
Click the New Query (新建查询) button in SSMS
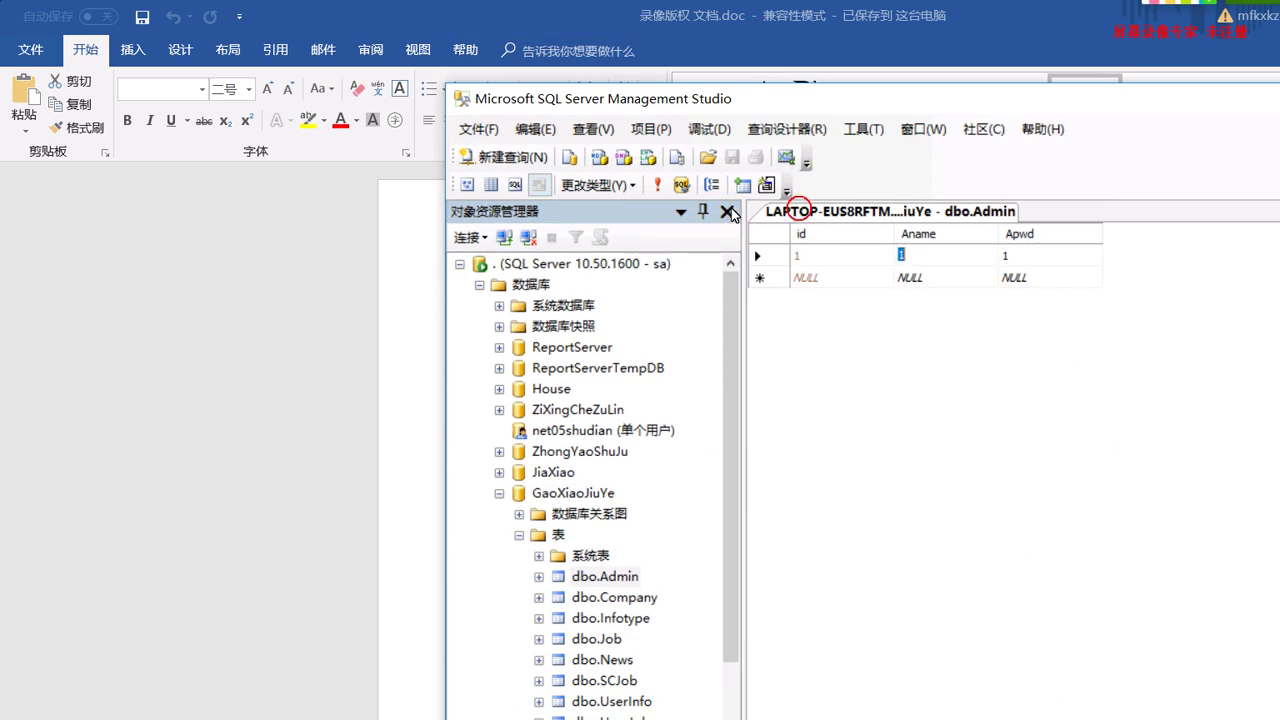503,157
